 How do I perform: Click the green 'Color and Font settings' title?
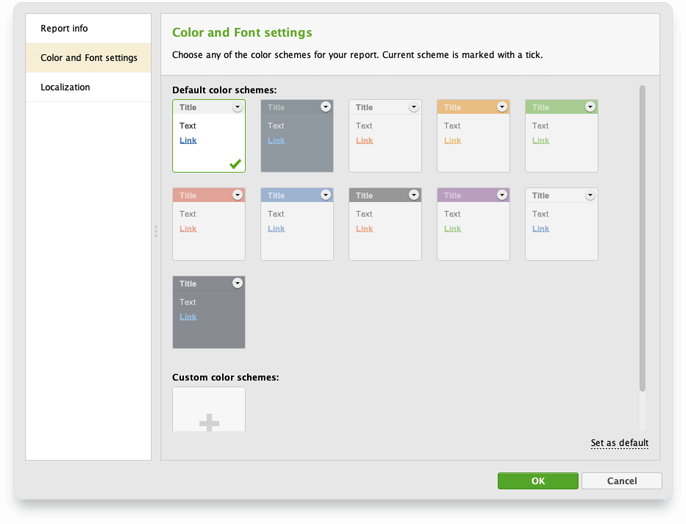pos(242,33)
